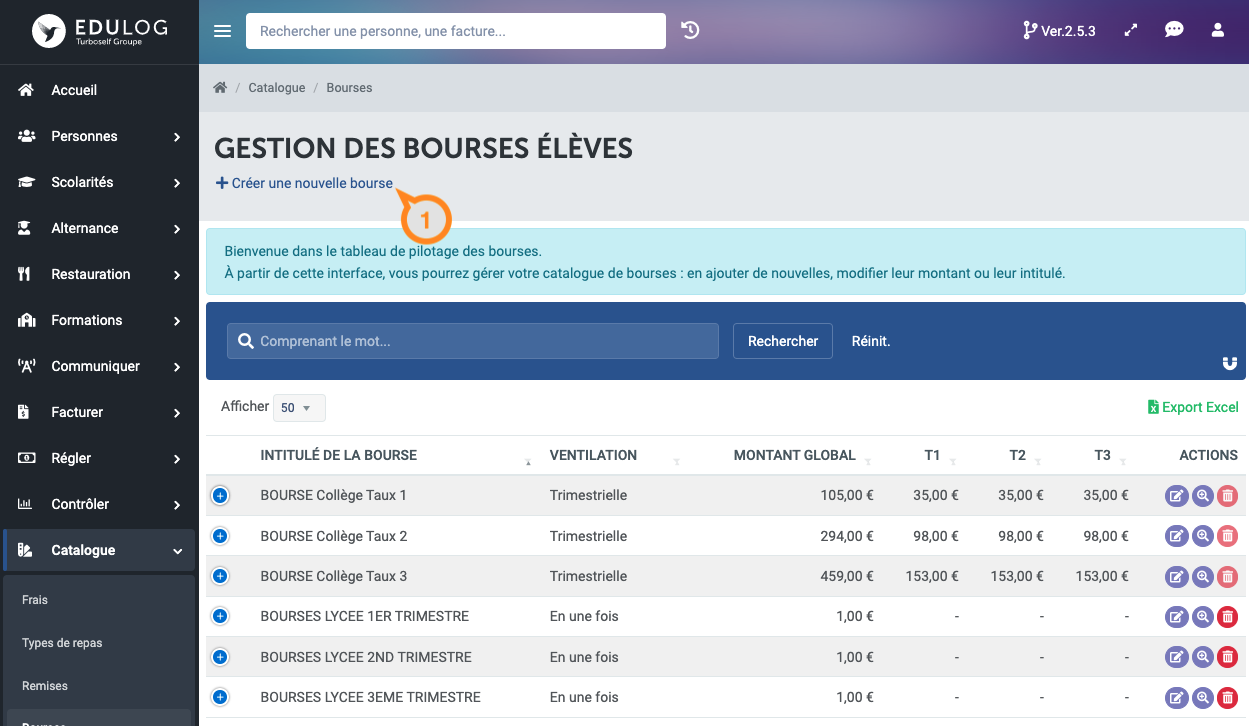Expand the Alternance sidebar menu

[x=99, y=228]
